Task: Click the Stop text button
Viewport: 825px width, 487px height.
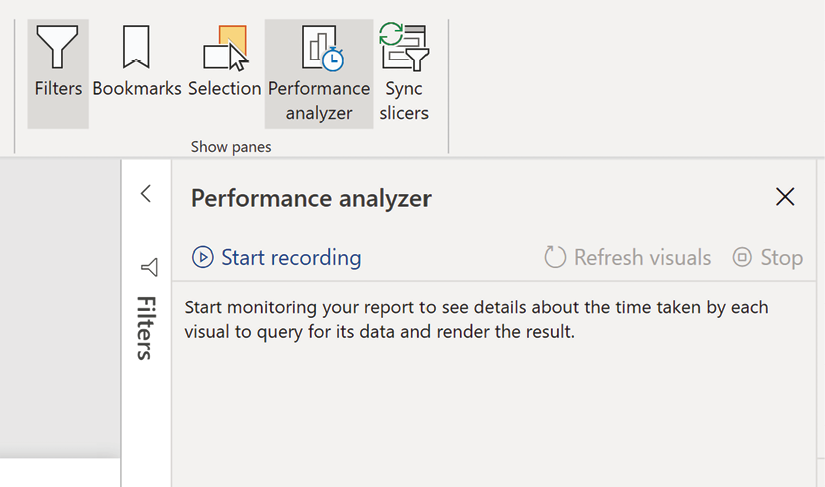Action: click(782, 258)
